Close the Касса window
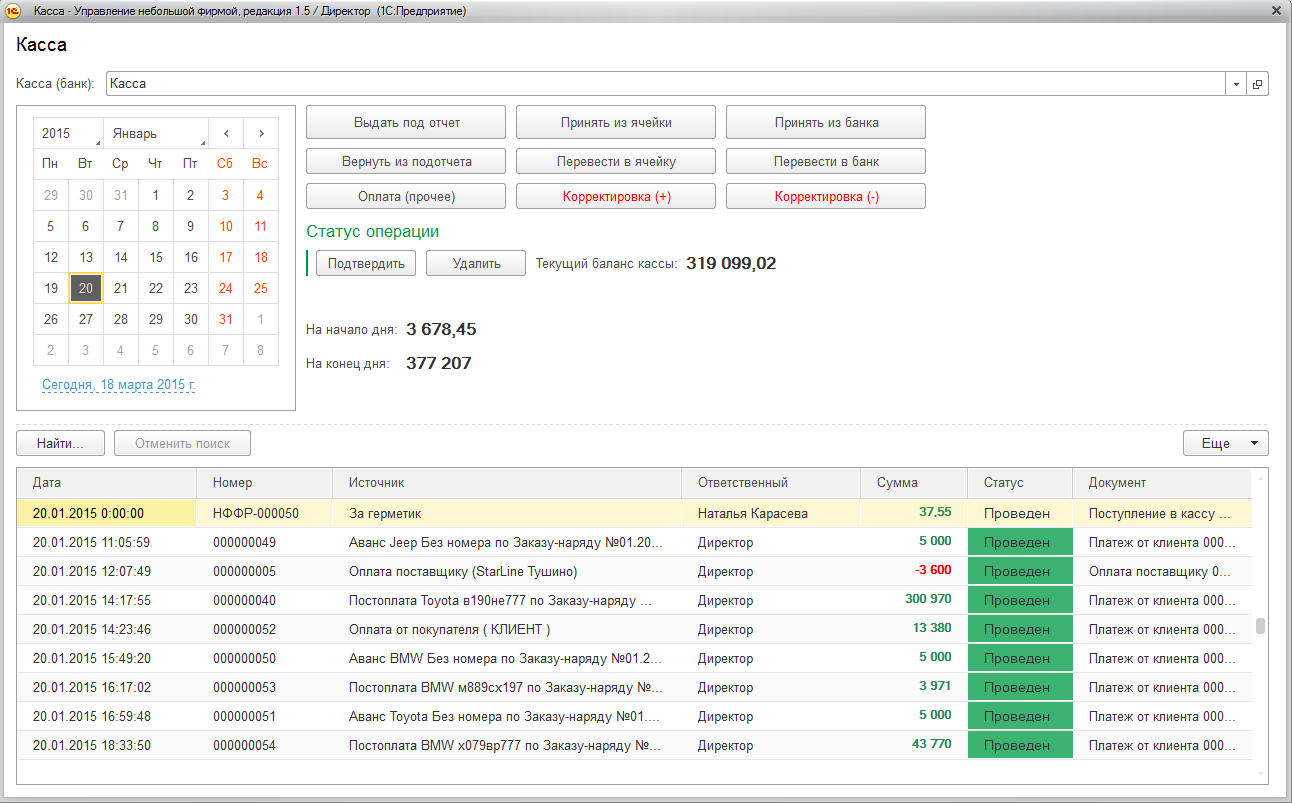This screenshot has width=1292, height=803. [x=1276, y=11]
